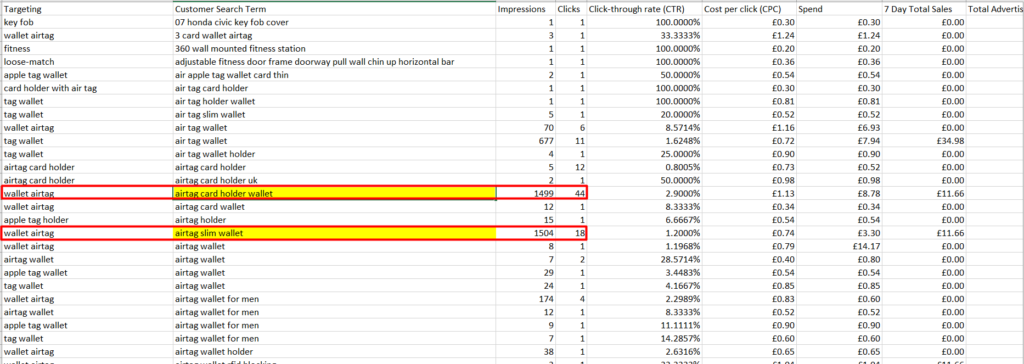
Task: Select the 1504 impressions cell
Action: (x=525, y=233)
